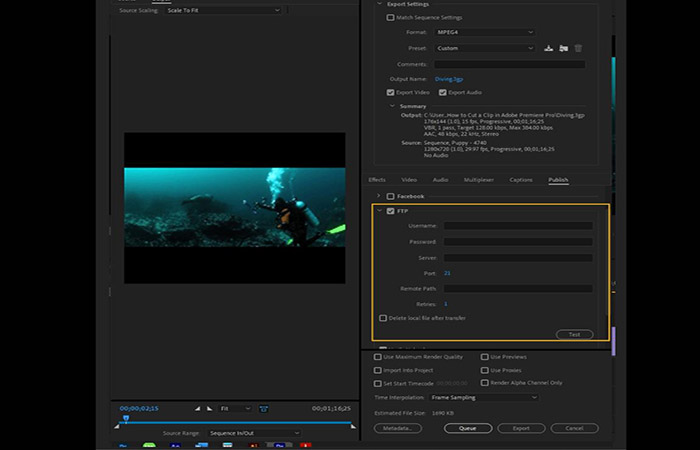700x450 pixels.
Task: Enable Match Sequence Settings checkbox
Action: (391, 17)
